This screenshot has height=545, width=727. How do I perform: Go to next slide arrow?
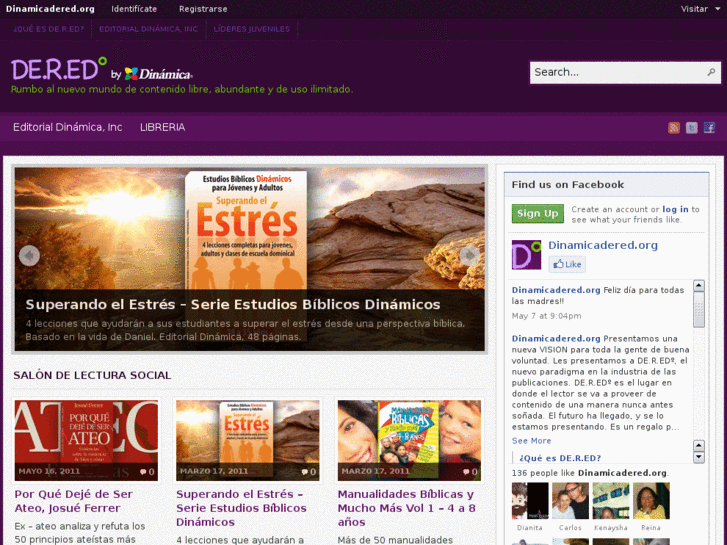point(470,256)
